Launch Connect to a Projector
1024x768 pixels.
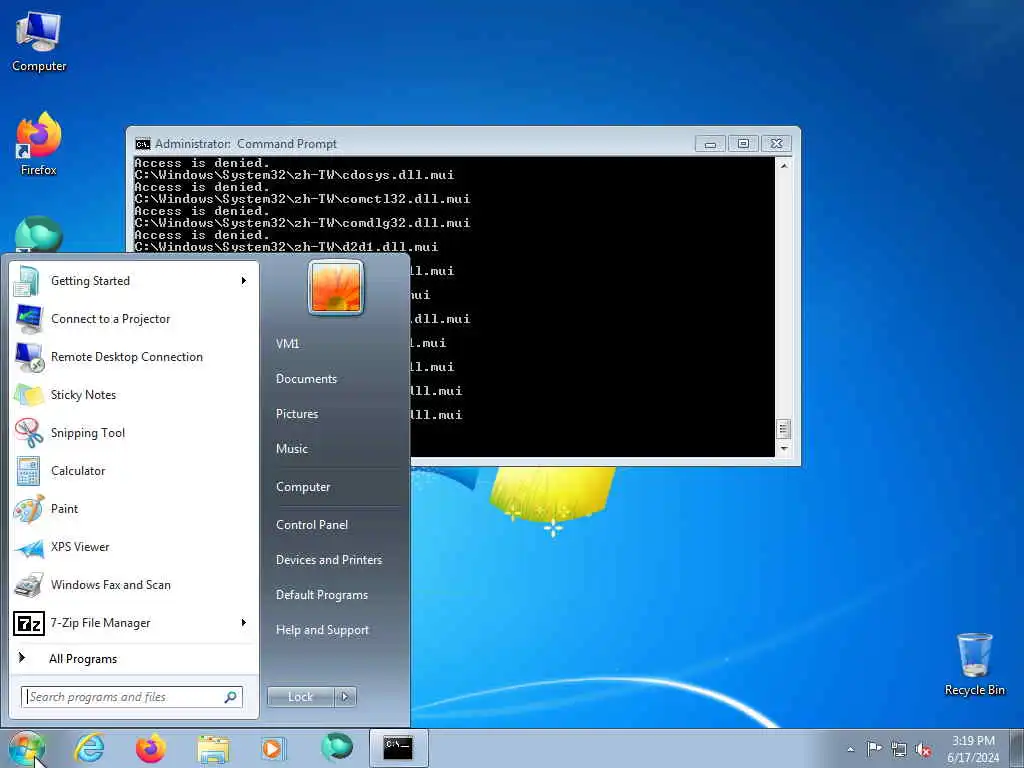click(134, 319)
